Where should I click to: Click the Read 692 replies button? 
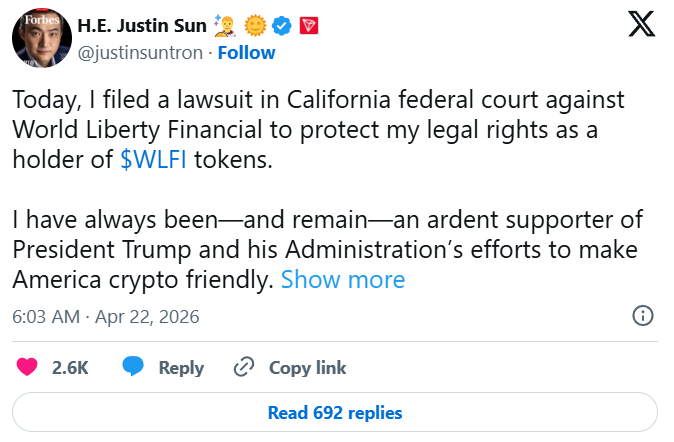pos(335,412)
